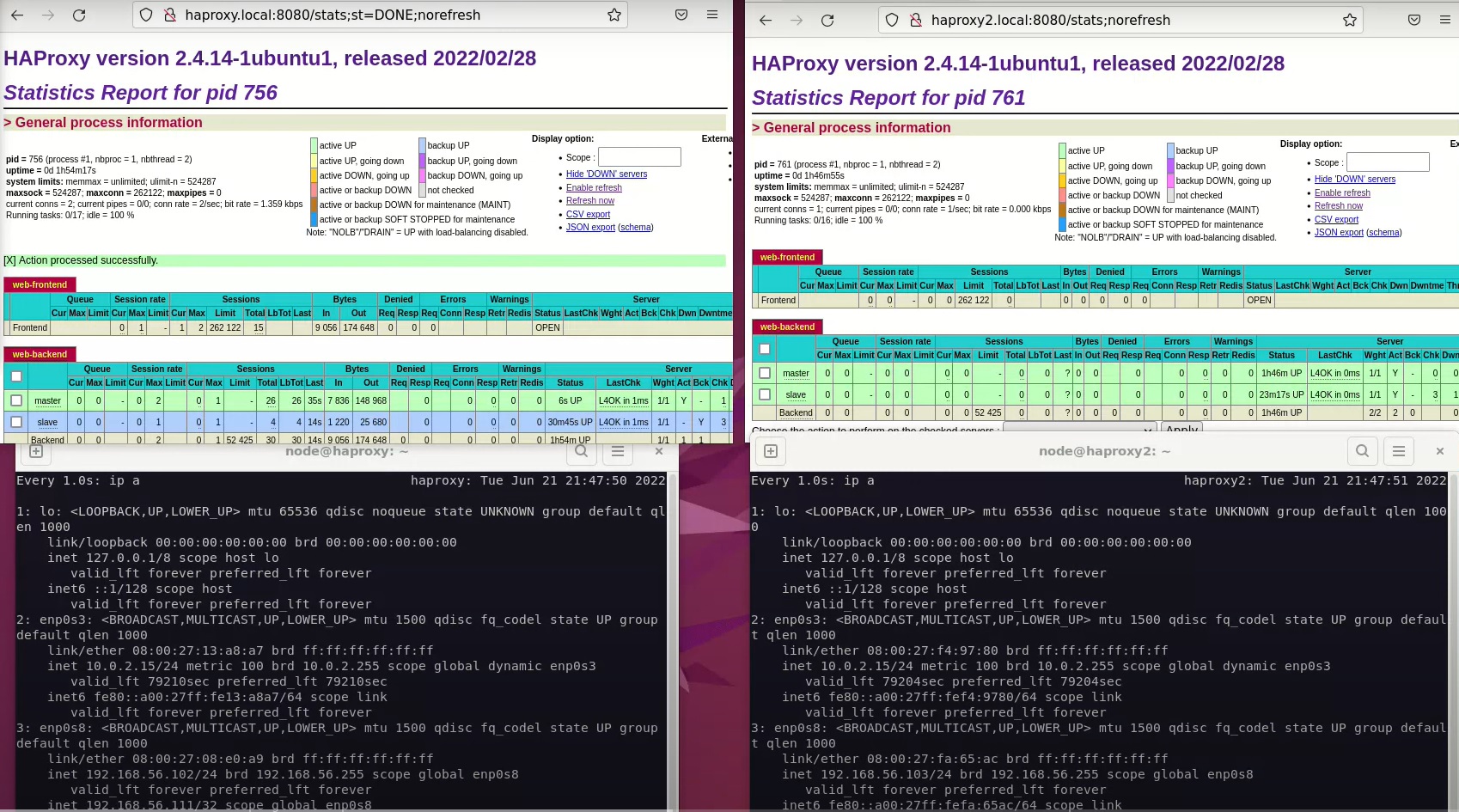Open tracking protection shield in haproxy.local window
The height and width of the screenshot is (812, 1459).
point(146,15)
